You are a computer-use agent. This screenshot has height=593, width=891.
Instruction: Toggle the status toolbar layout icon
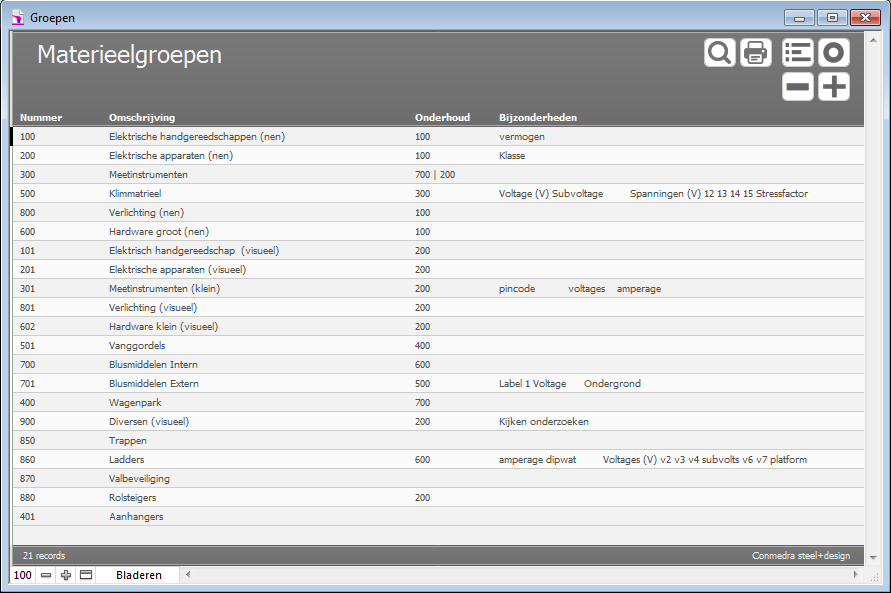[x=86, y=576]
